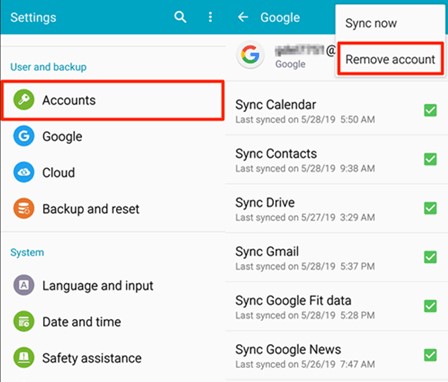Open Language and input settings
Viewport: 448px width, 382px height.
point(113,285)
